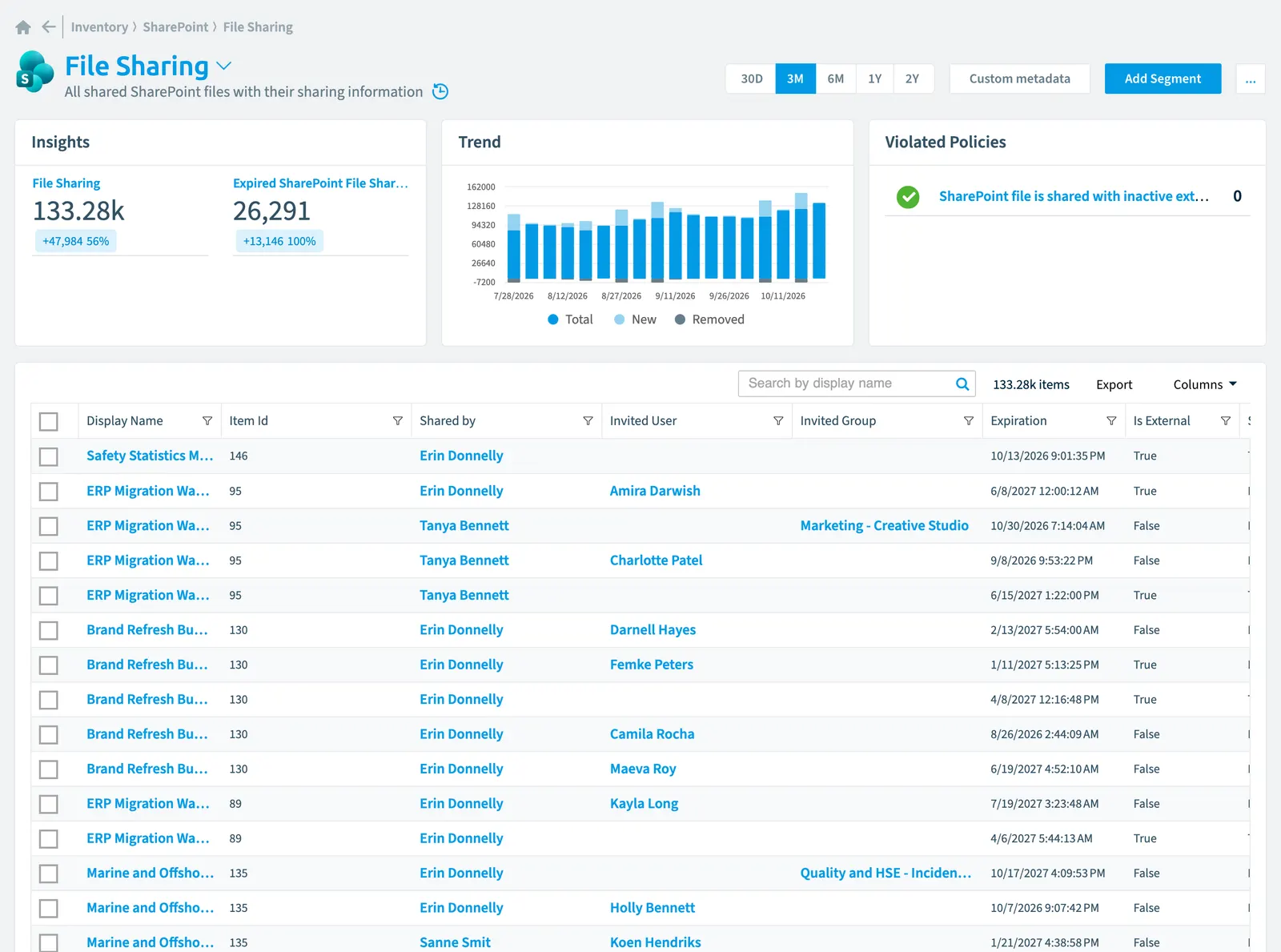Click the search magnifier icon
The width and height of the screenshot is (1281, 952).
pyautogui.click(x=962, y=384)
